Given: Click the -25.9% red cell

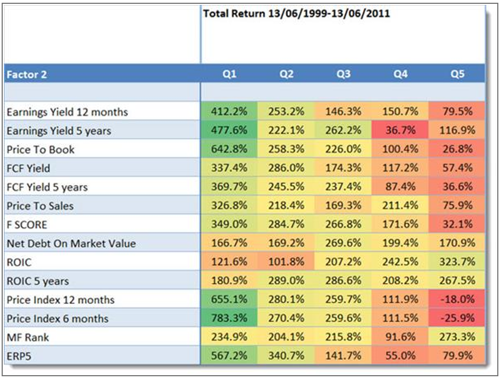Looking at the screenshot, I should [457, 318].
